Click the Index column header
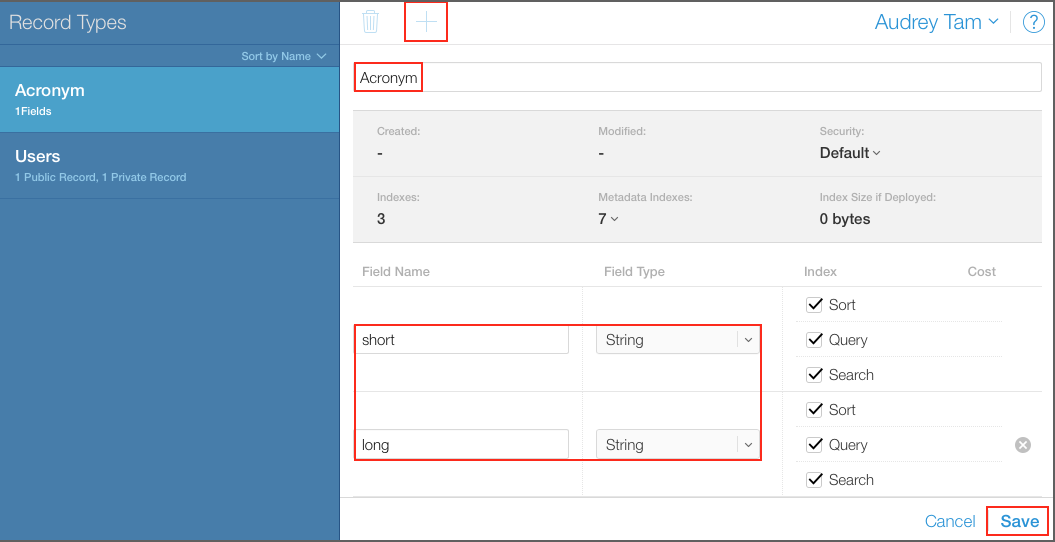 tap(820, 272)
